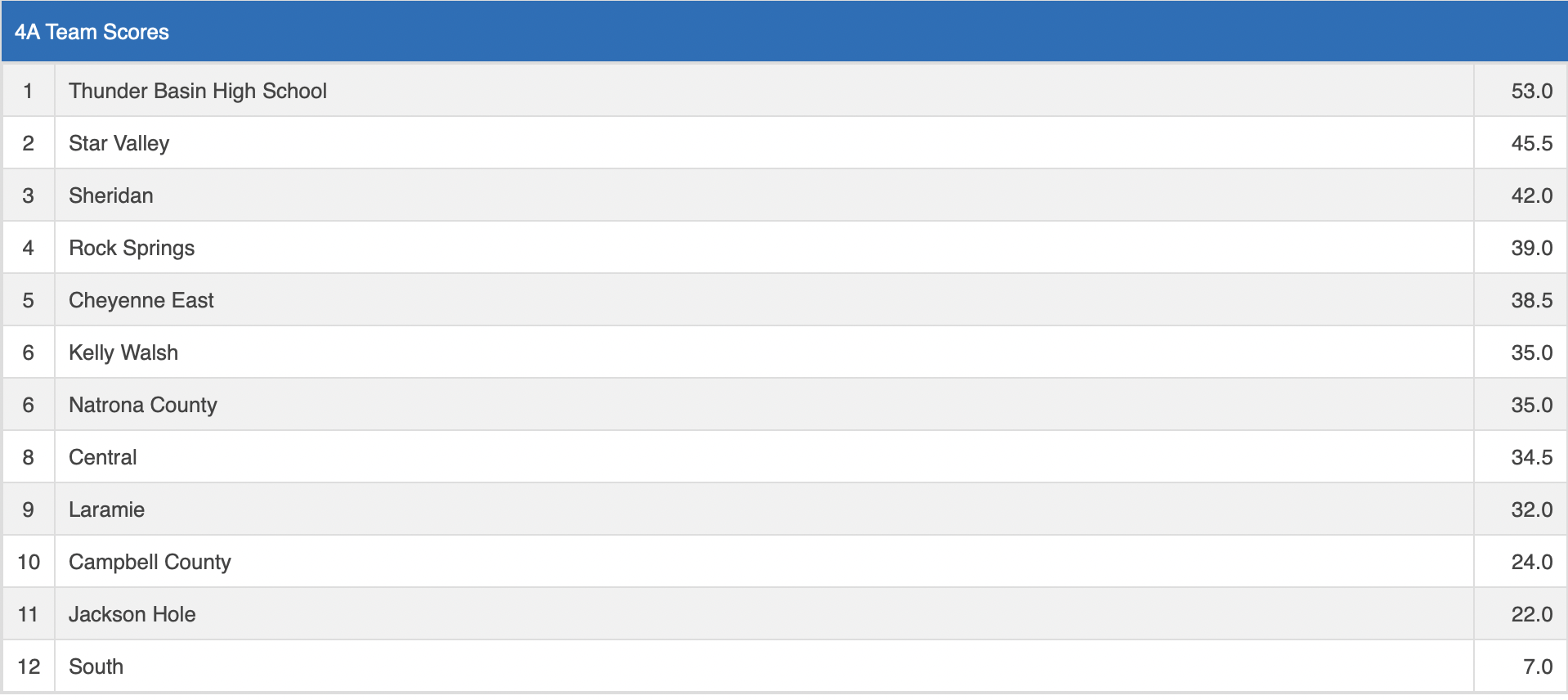Click Rock Springs team name
Image resolution: width=1568 pixels, height=700 pixels.
(131, 248)
